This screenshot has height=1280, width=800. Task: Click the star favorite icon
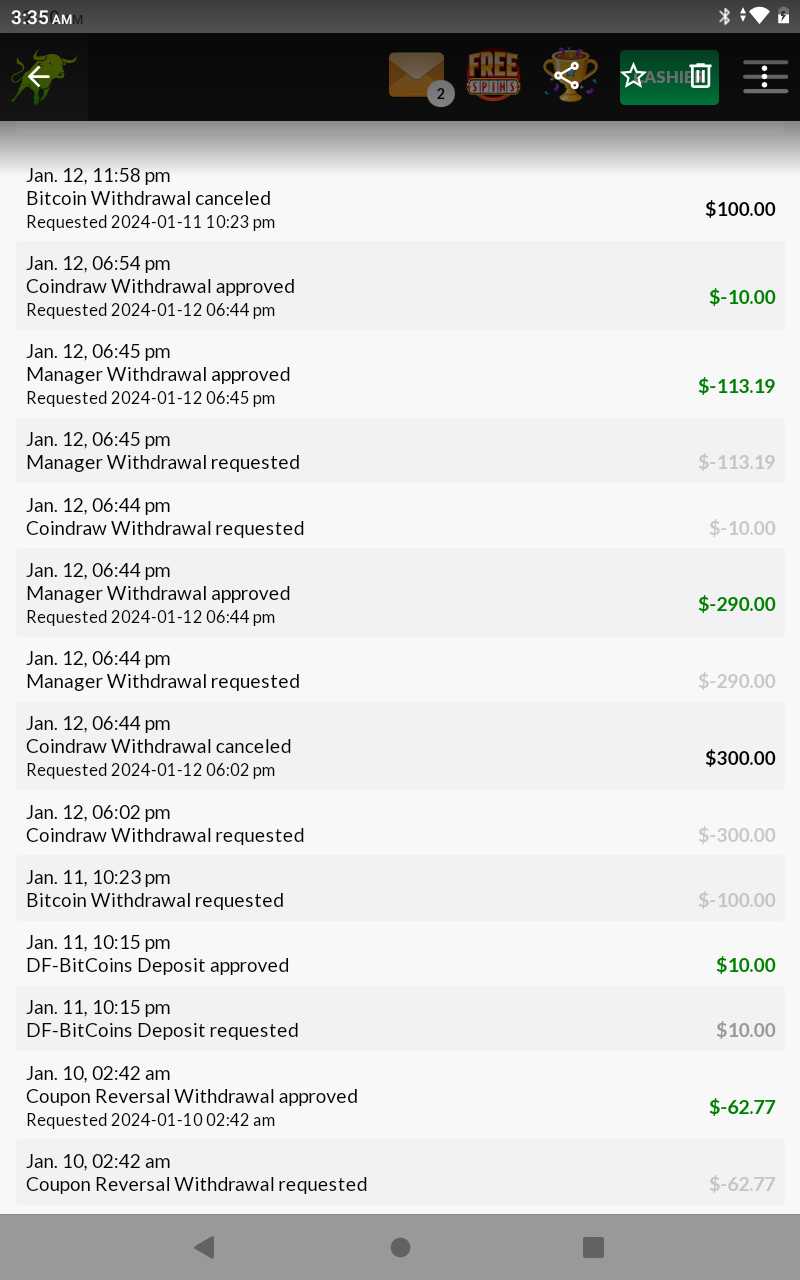(634, 76)
